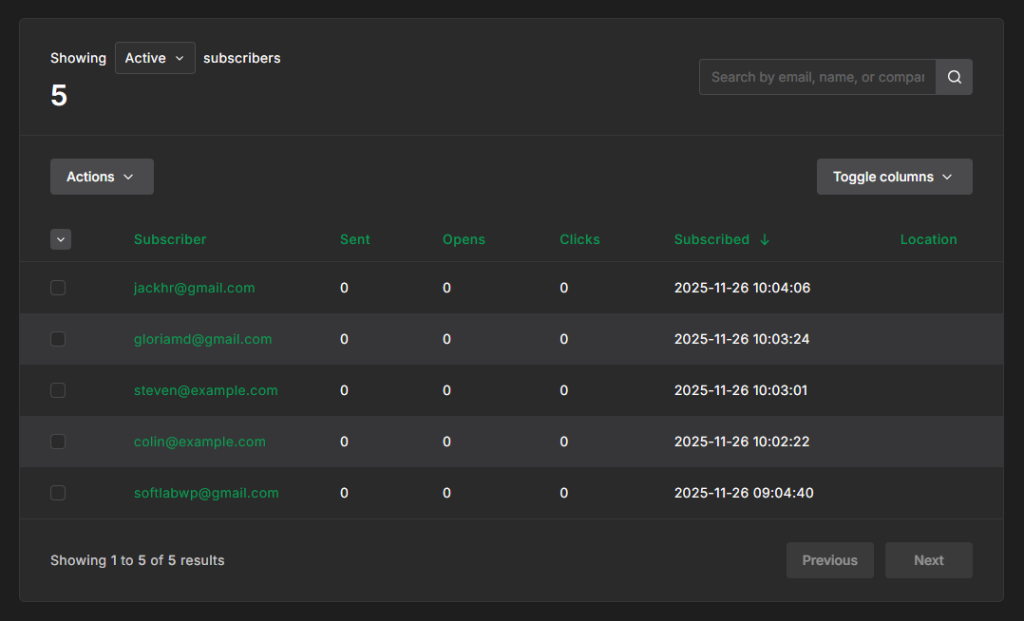Expand the Toggle columns dropdown

point(894,177)
